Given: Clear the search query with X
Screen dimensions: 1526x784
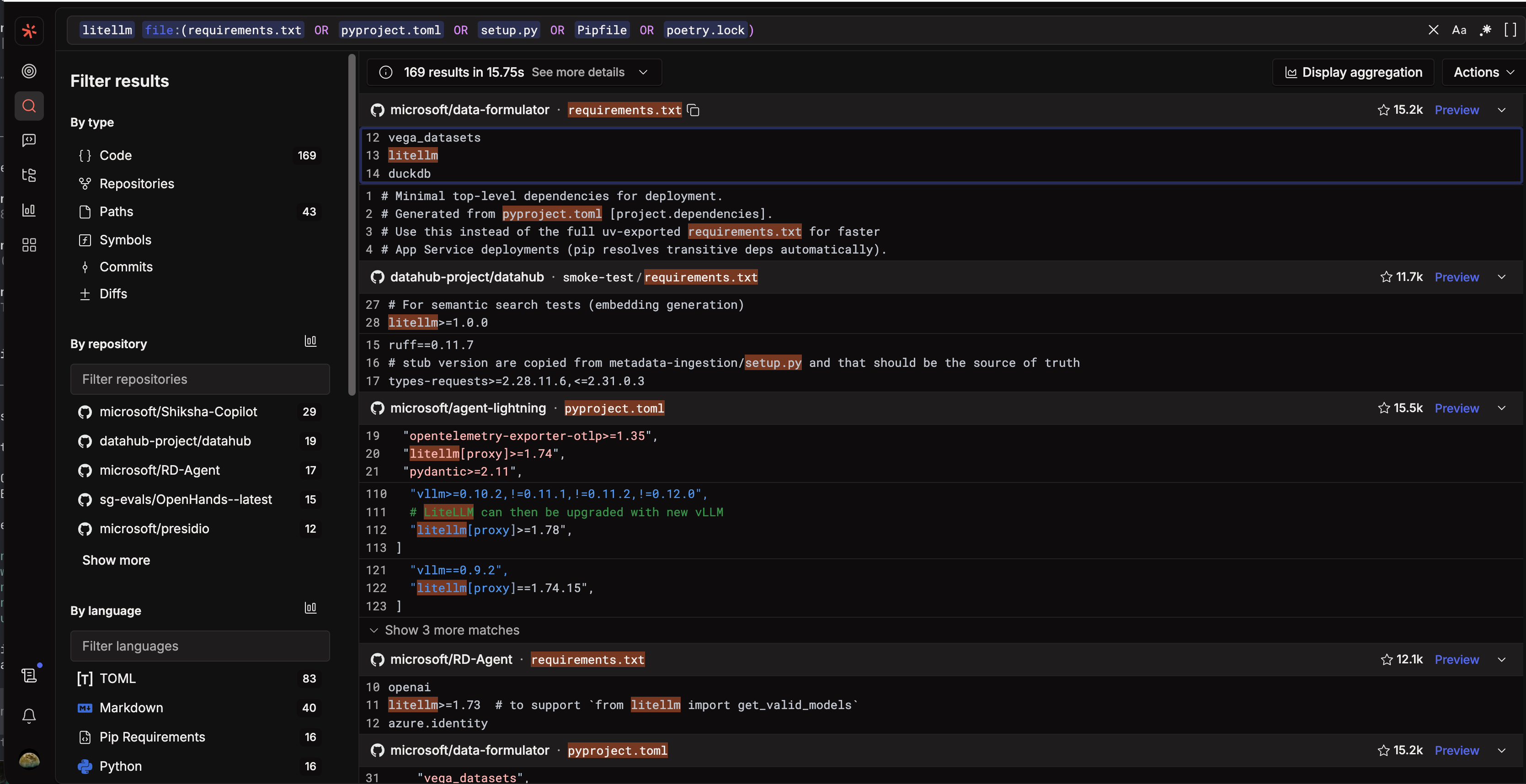Looking at the screenshot, I should [1433, 30].
